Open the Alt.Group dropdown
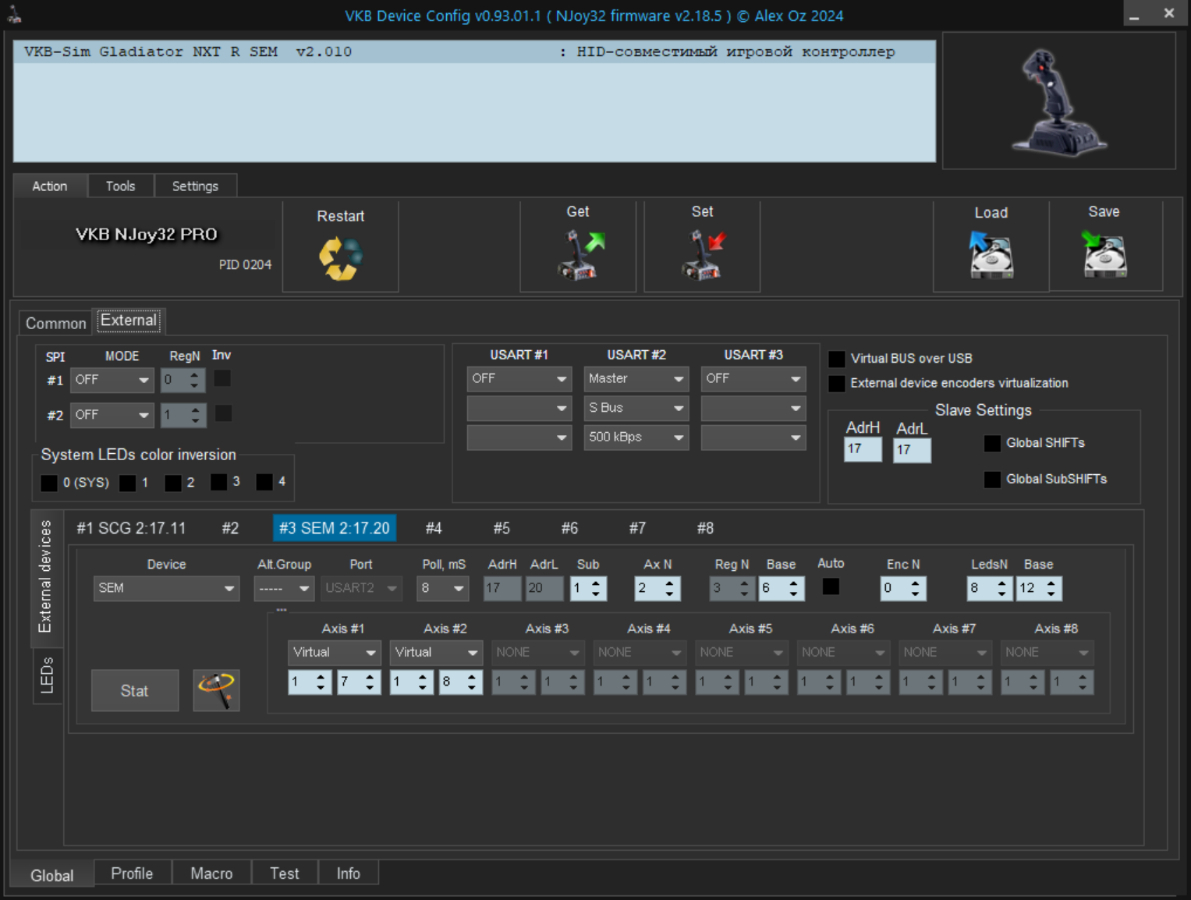Screen dimensions: 1191x900 pyautogui.click(x=283, y=588)
